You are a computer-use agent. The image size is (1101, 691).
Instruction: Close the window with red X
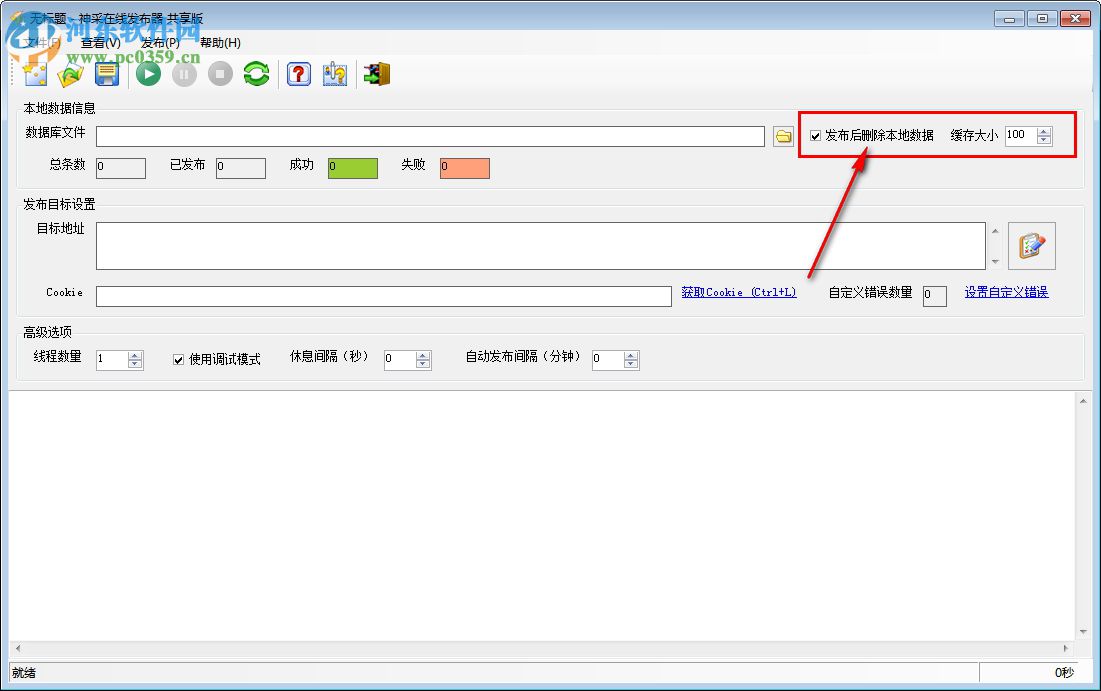click(1075, 19)
